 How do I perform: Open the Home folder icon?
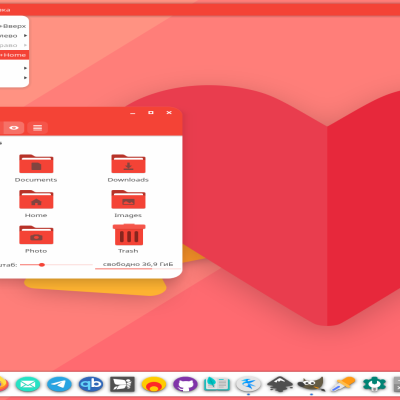36,199
